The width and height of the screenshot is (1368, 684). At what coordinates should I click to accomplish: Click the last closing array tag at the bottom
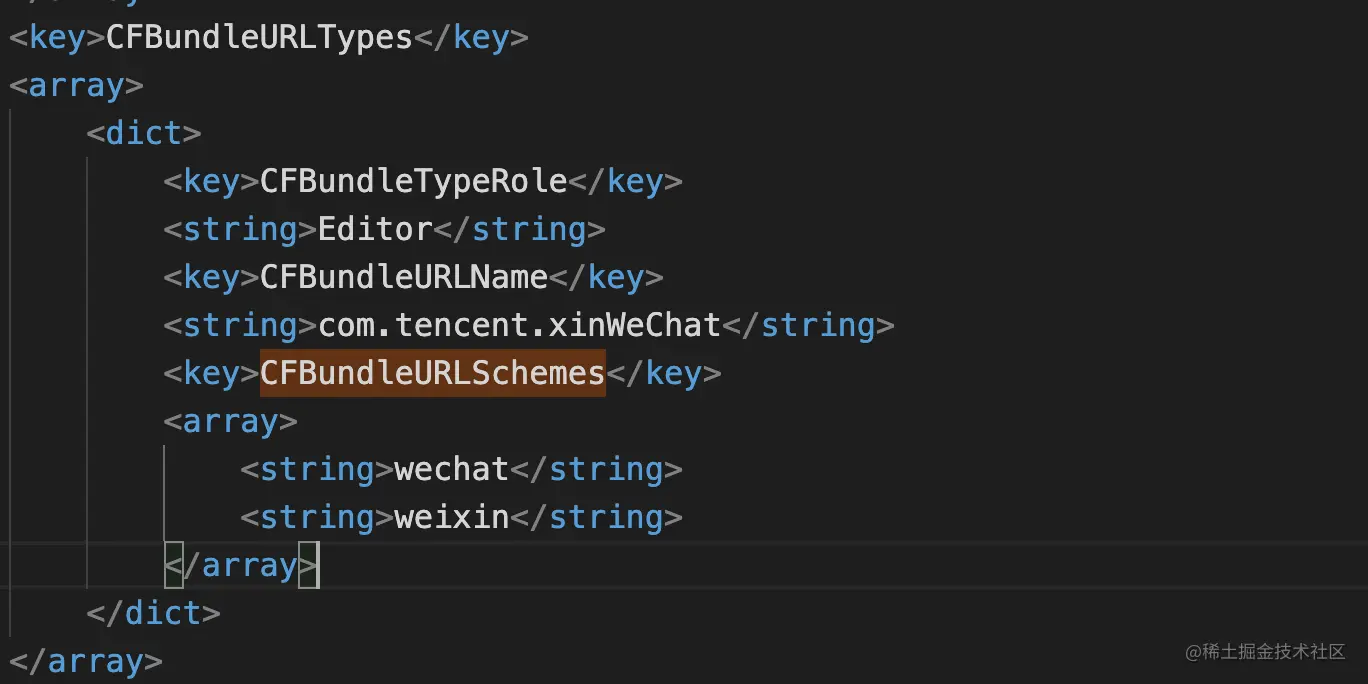point(85,661)
